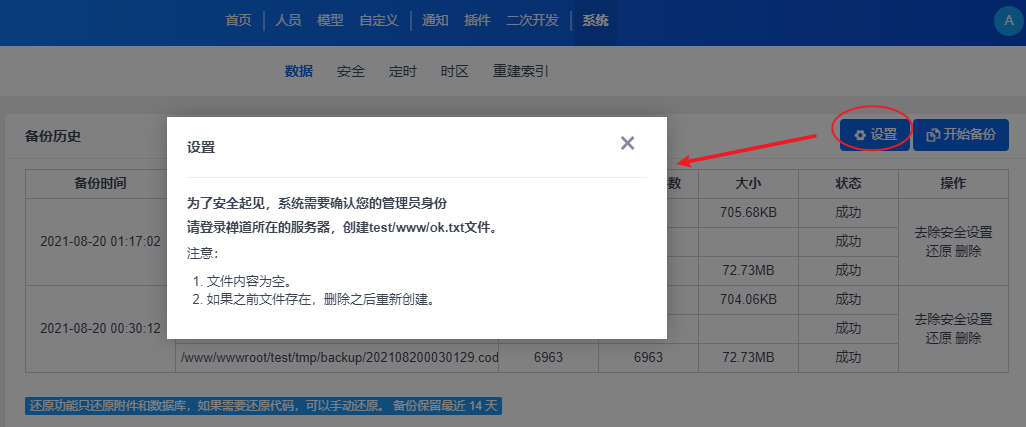The image size is (1026, 427).
Task: Click the 备份历史 panel title
Action: tap(53, 136)
